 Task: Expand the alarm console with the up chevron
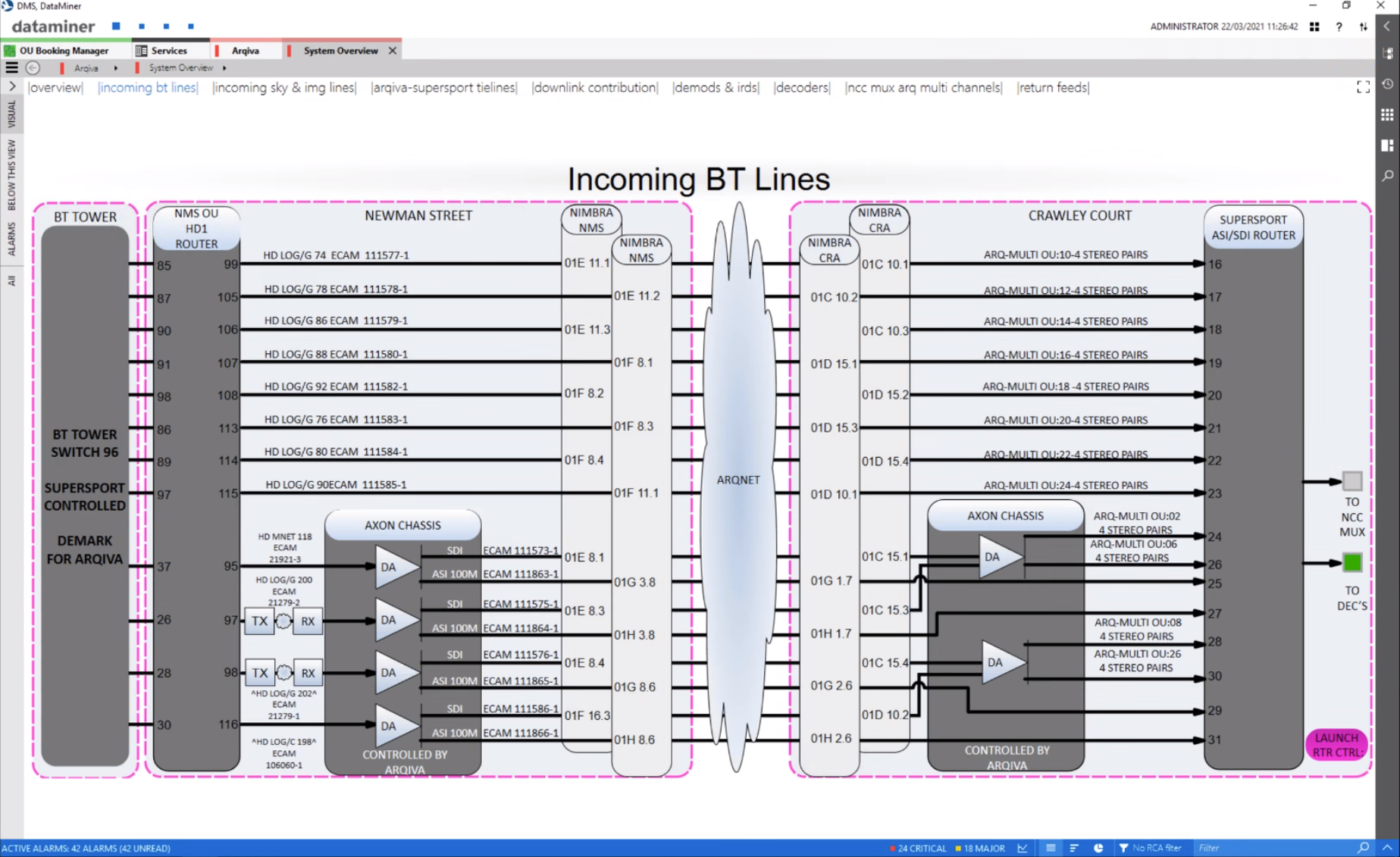tap(1387, 848)
